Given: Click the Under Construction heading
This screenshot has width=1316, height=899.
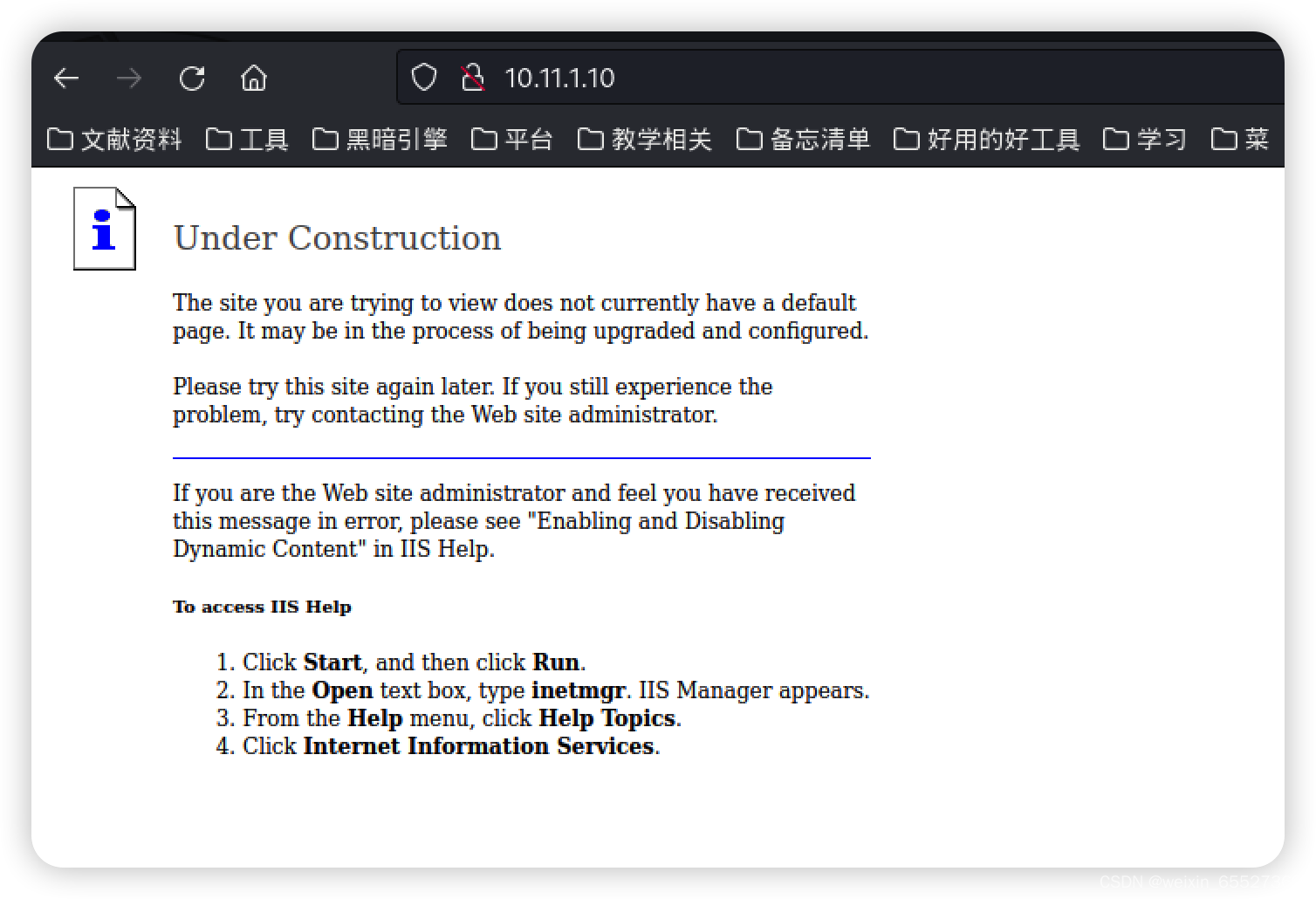Looking at the screenshot, I should pos(337,237).
